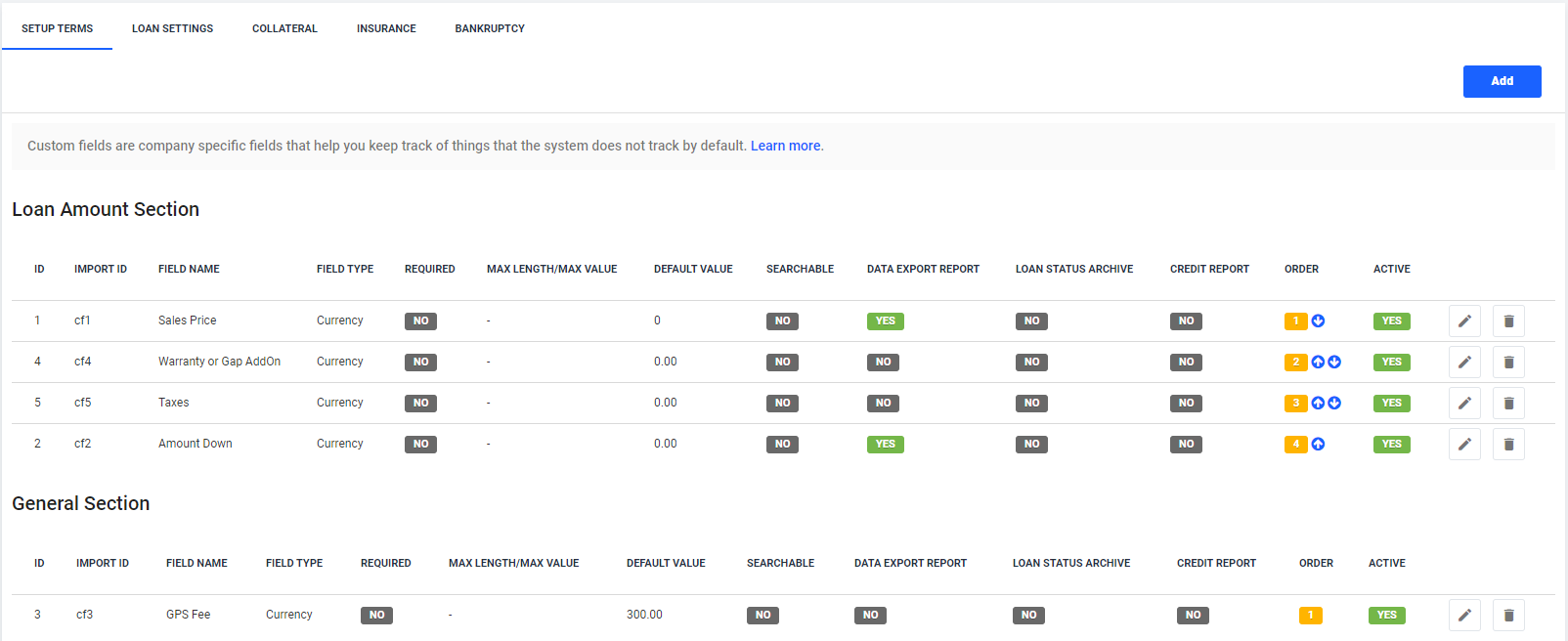Edit the Sales Price custom field
This screenshot has width=1568, height=641.
(1464, 320)
